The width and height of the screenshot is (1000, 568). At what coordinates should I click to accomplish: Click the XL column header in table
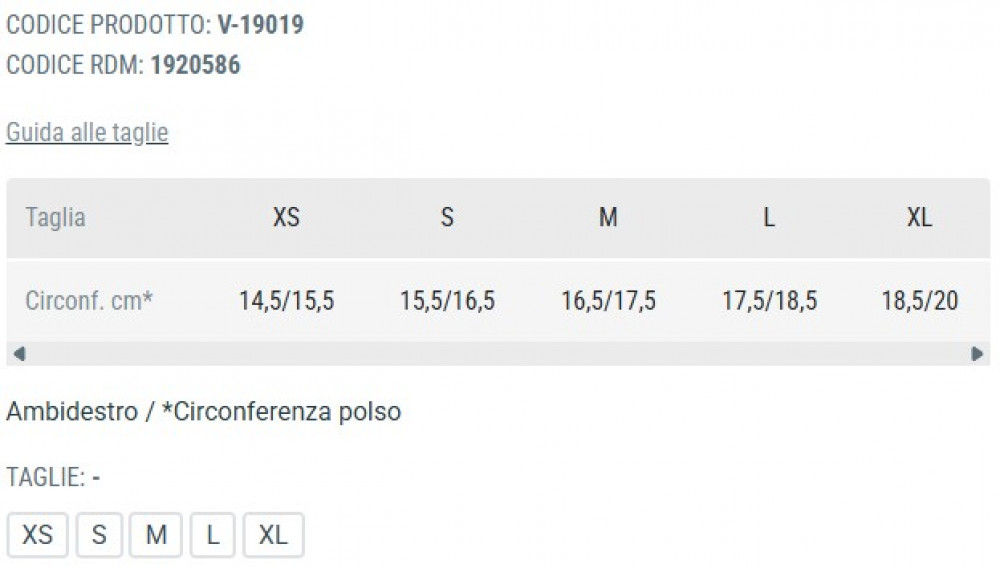tap(919, 218)
